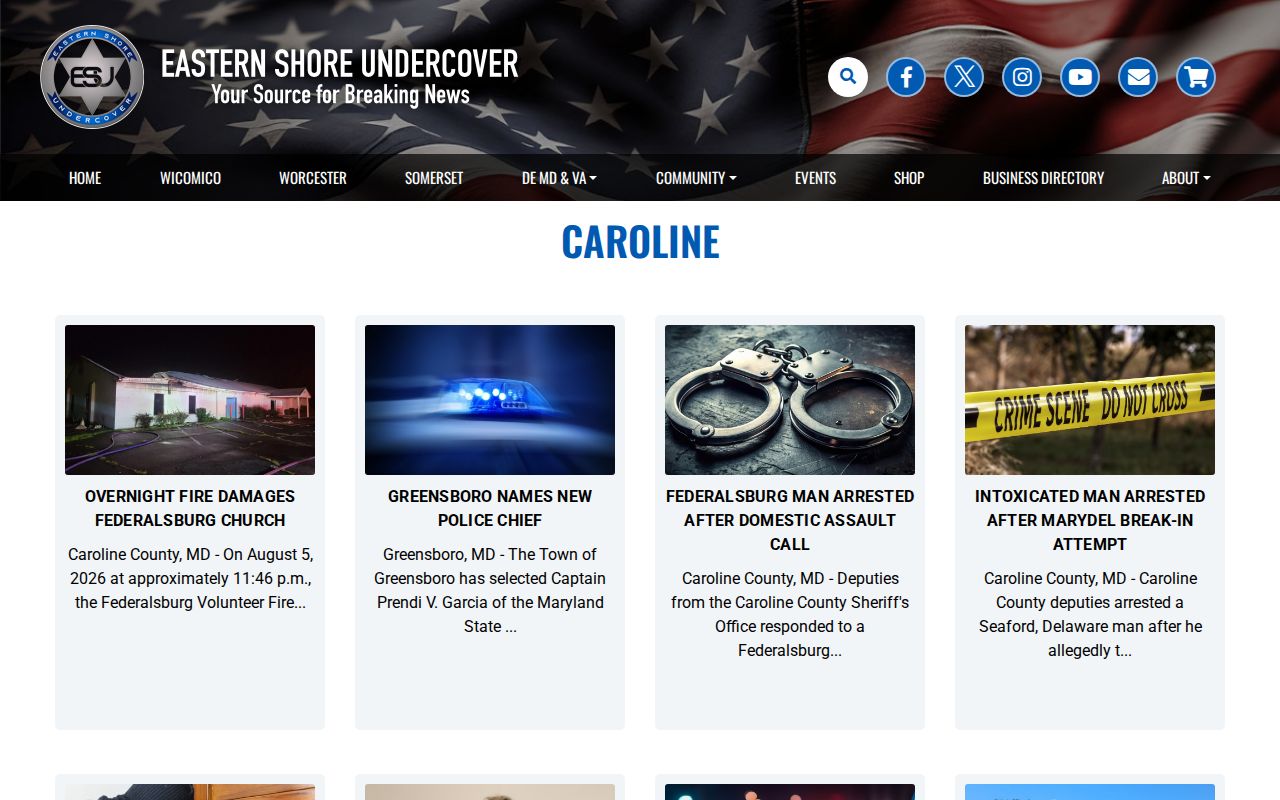Click excerpt about Caroline County Sheriff's Office deputies

pyautogui.click(x=790, y=614)
